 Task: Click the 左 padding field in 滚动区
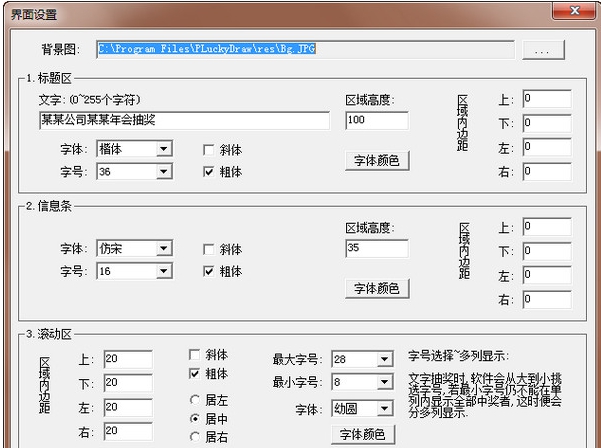tap(128, 407)
